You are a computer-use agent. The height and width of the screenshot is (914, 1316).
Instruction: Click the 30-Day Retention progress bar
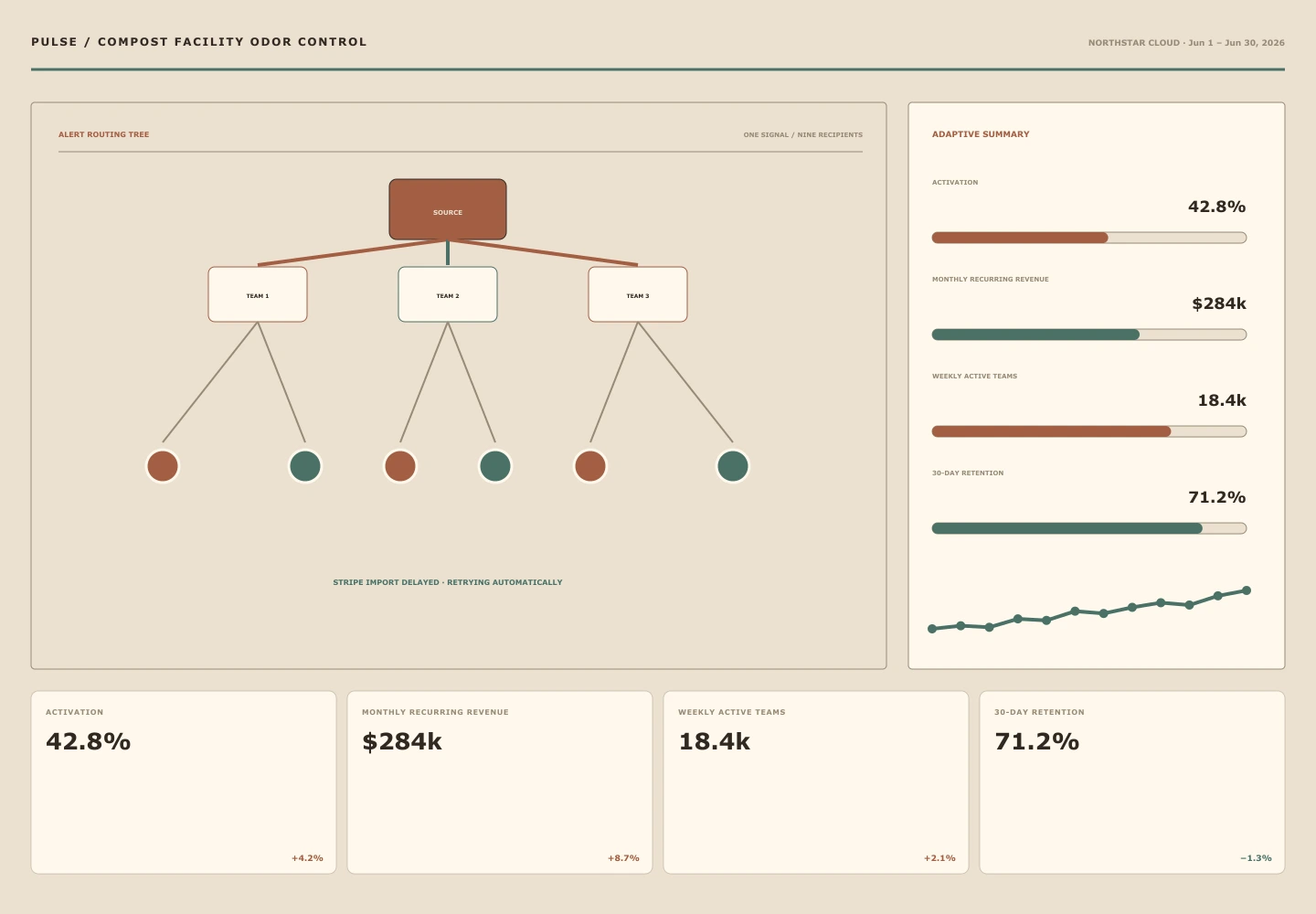(1089, 528)
